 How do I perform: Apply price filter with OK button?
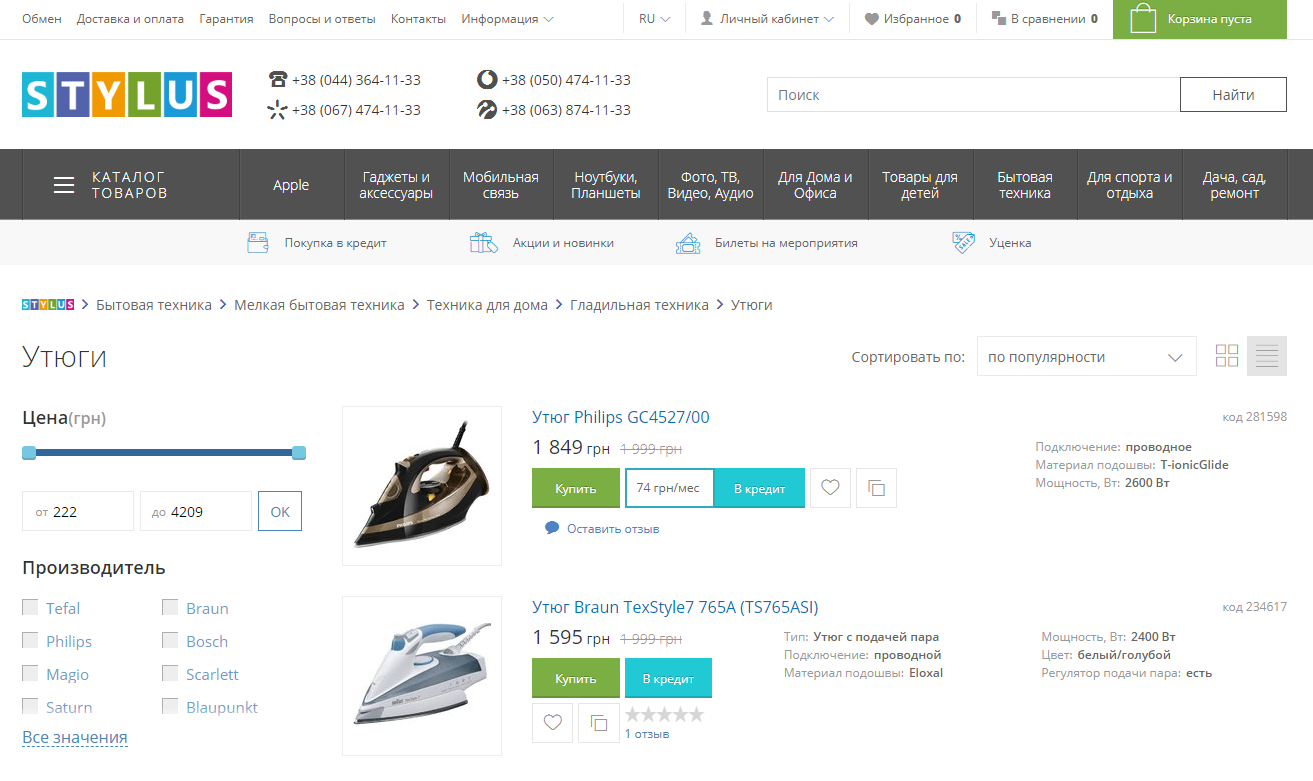(280, 511)
